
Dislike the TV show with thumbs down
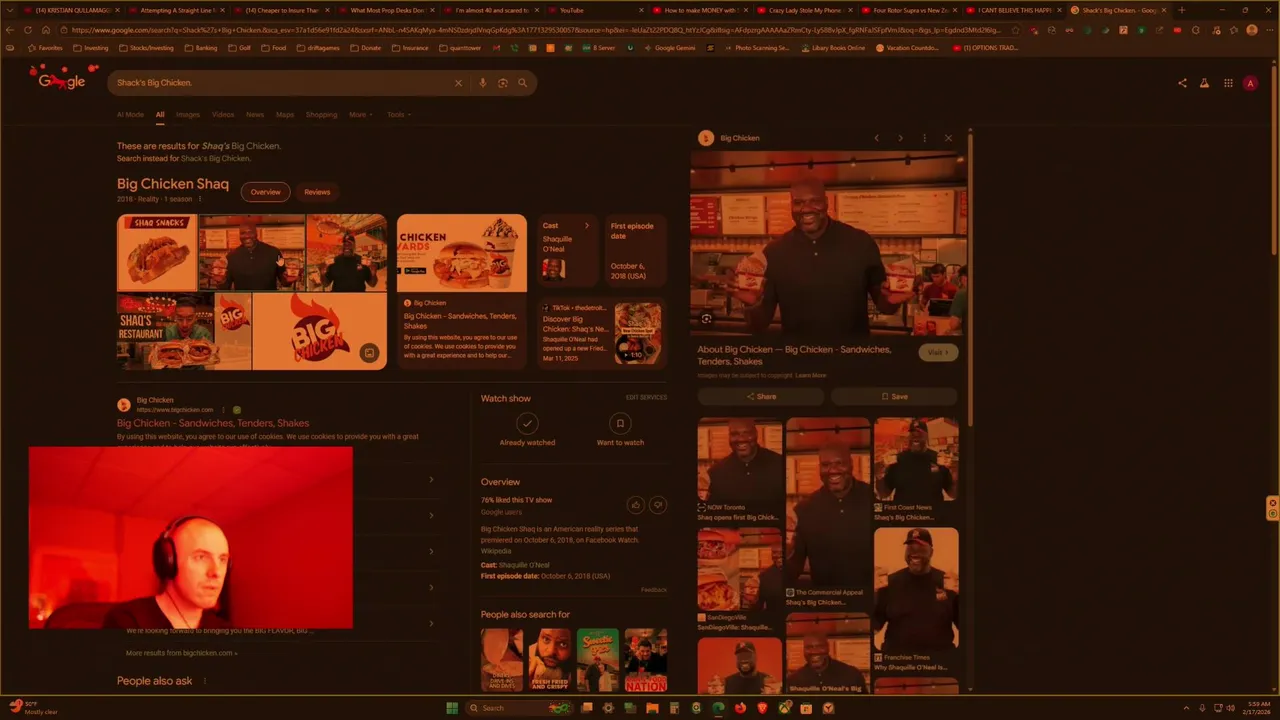[657, 505]
